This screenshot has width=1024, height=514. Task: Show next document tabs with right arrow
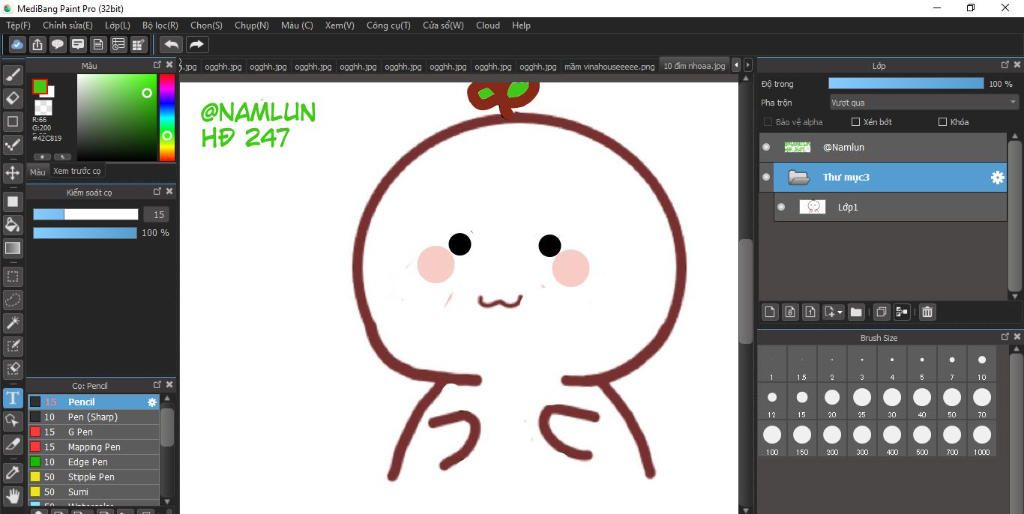point(748,65)
